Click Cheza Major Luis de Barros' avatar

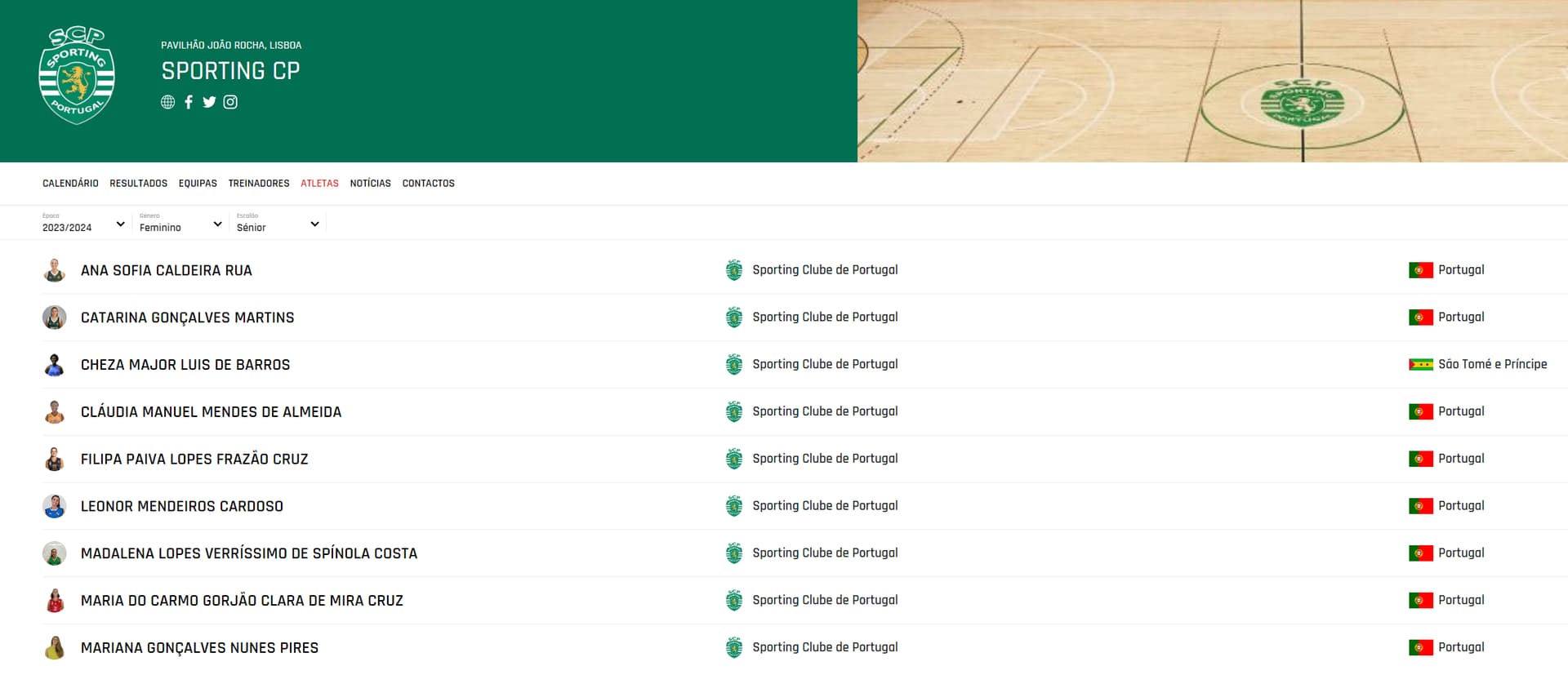[x=55, y=365]
